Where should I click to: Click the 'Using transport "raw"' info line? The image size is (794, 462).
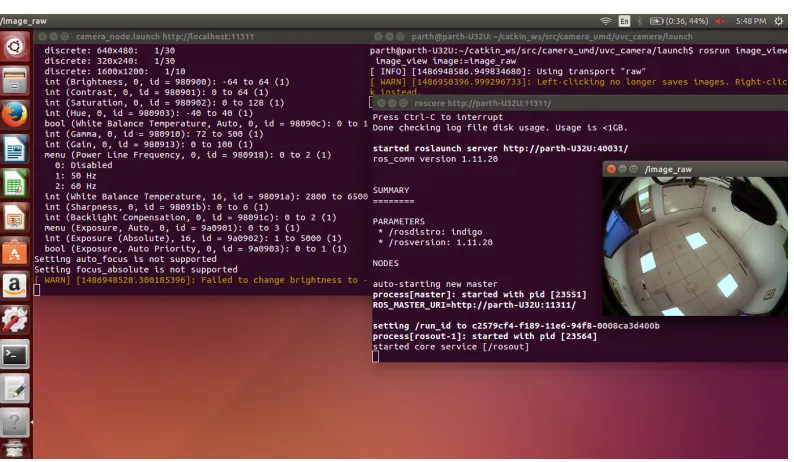507,71
